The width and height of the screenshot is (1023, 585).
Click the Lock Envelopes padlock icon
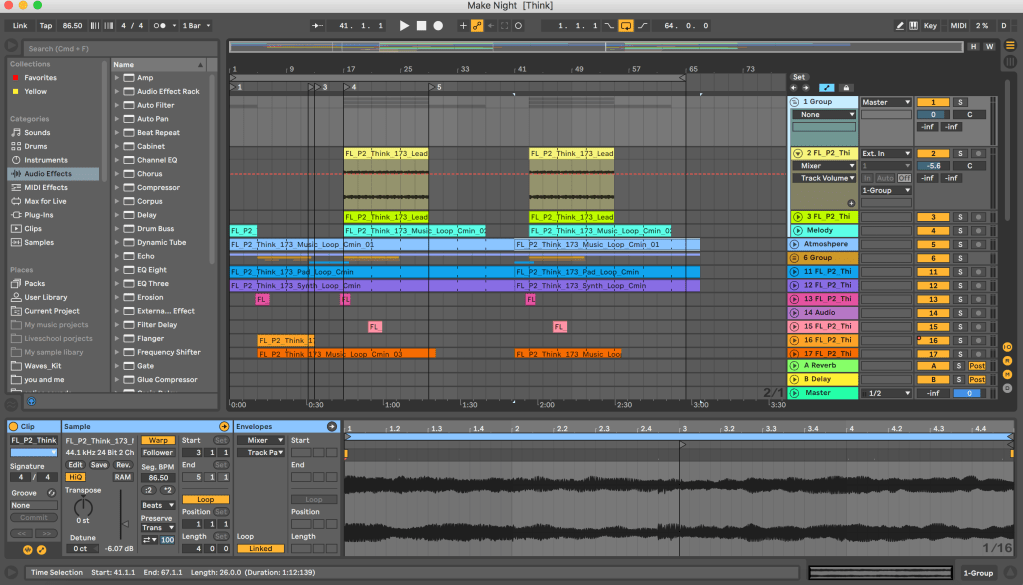click(845, 88)
